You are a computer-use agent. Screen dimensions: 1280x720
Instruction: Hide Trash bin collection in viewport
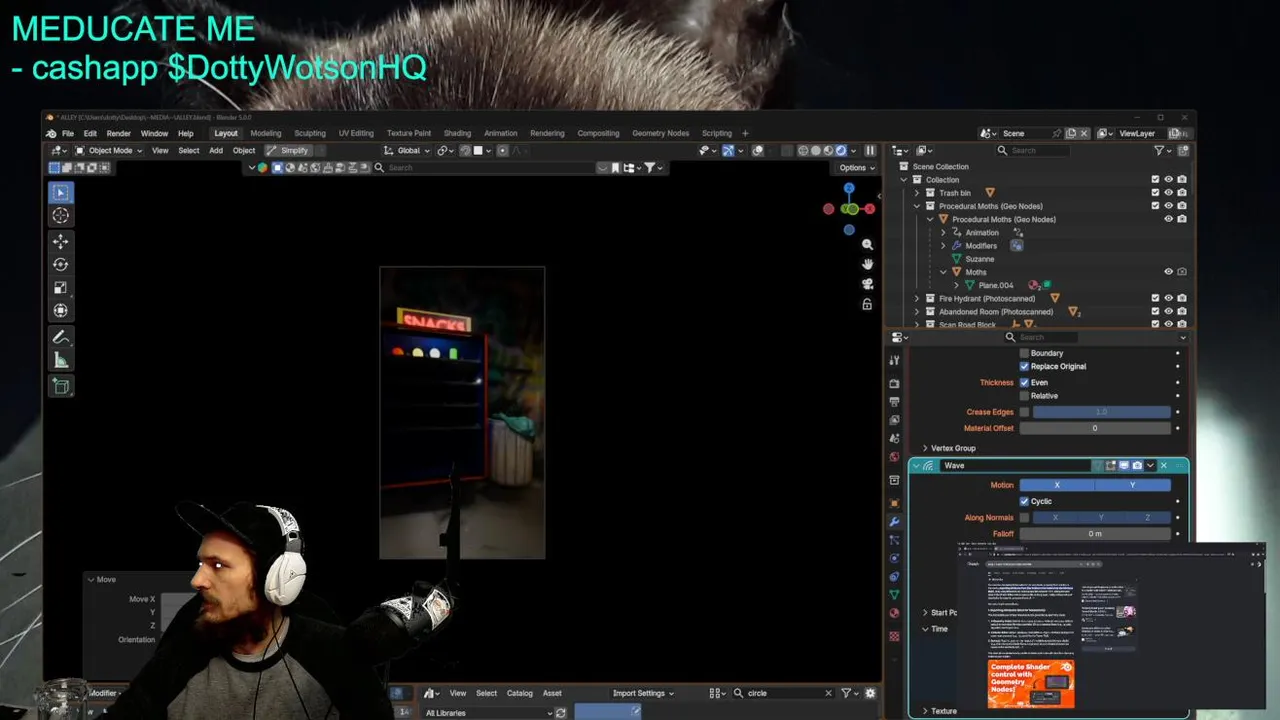point(1168,193)
